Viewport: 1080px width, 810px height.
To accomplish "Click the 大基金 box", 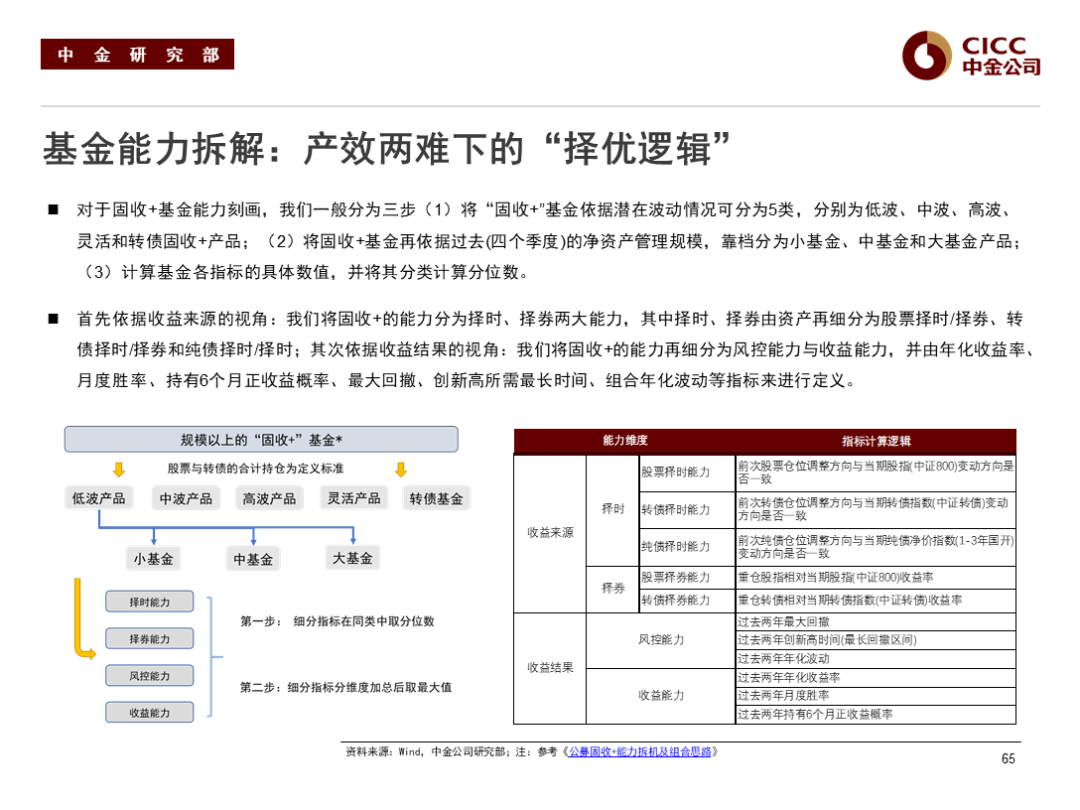I will click(352, 558).
